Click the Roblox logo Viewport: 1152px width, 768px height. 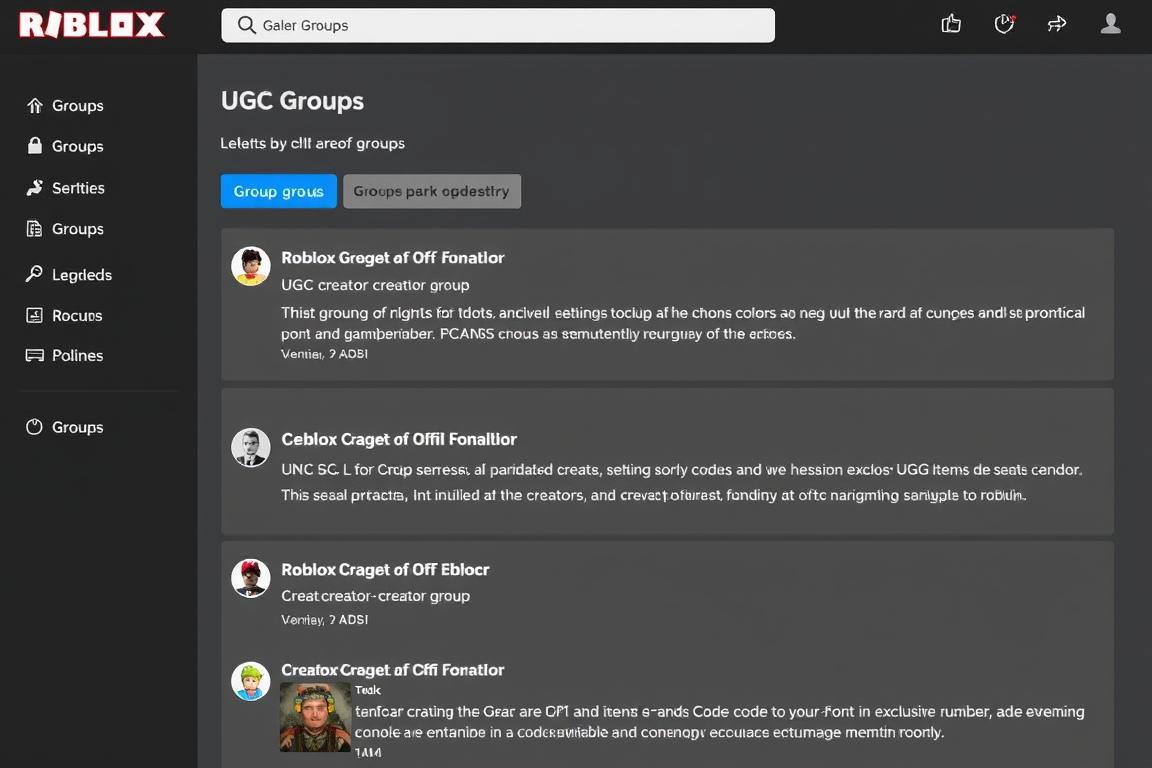91,25
